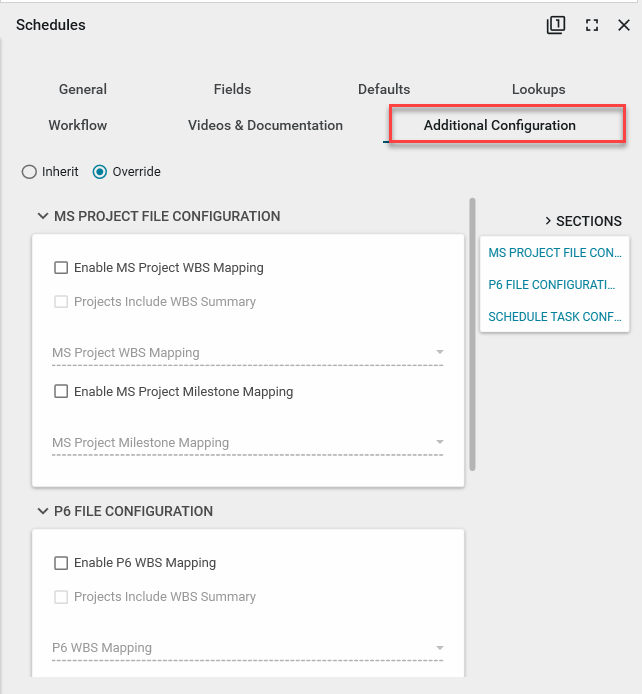642x694 pixels.
Task: Enable P6 WBS Mapping checkbox
Action: coord(61,563)
